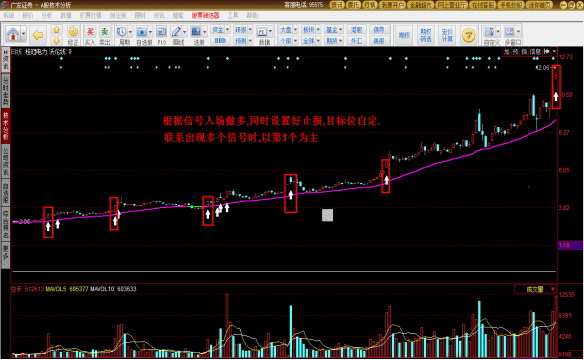Click the yellow power-style refresh icon
This screenshot has height=360, width=584.
[x=73, y=31]
